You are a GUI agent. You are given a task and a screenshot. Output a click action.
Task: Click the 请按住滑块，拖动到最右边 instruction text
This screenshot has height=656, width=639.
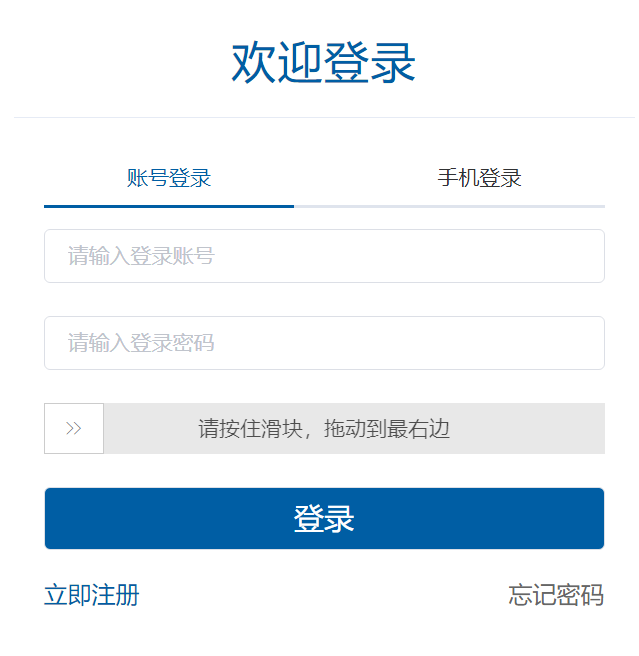[324, 430]
